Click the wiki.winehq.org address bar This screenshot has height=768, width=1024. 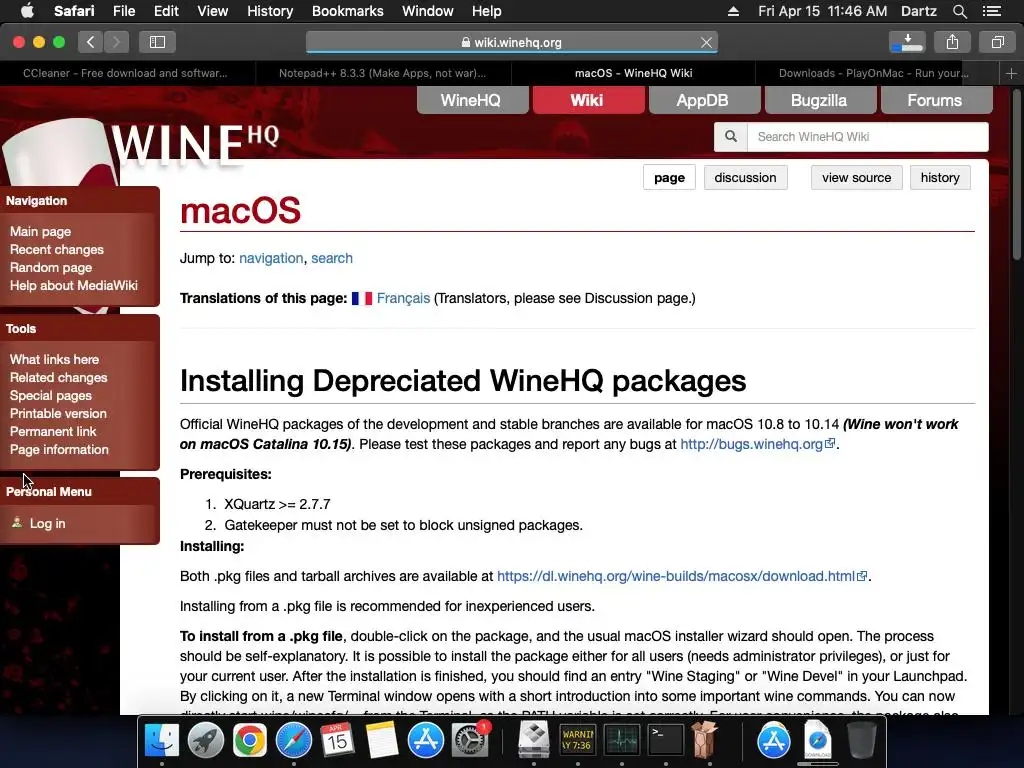511,42
